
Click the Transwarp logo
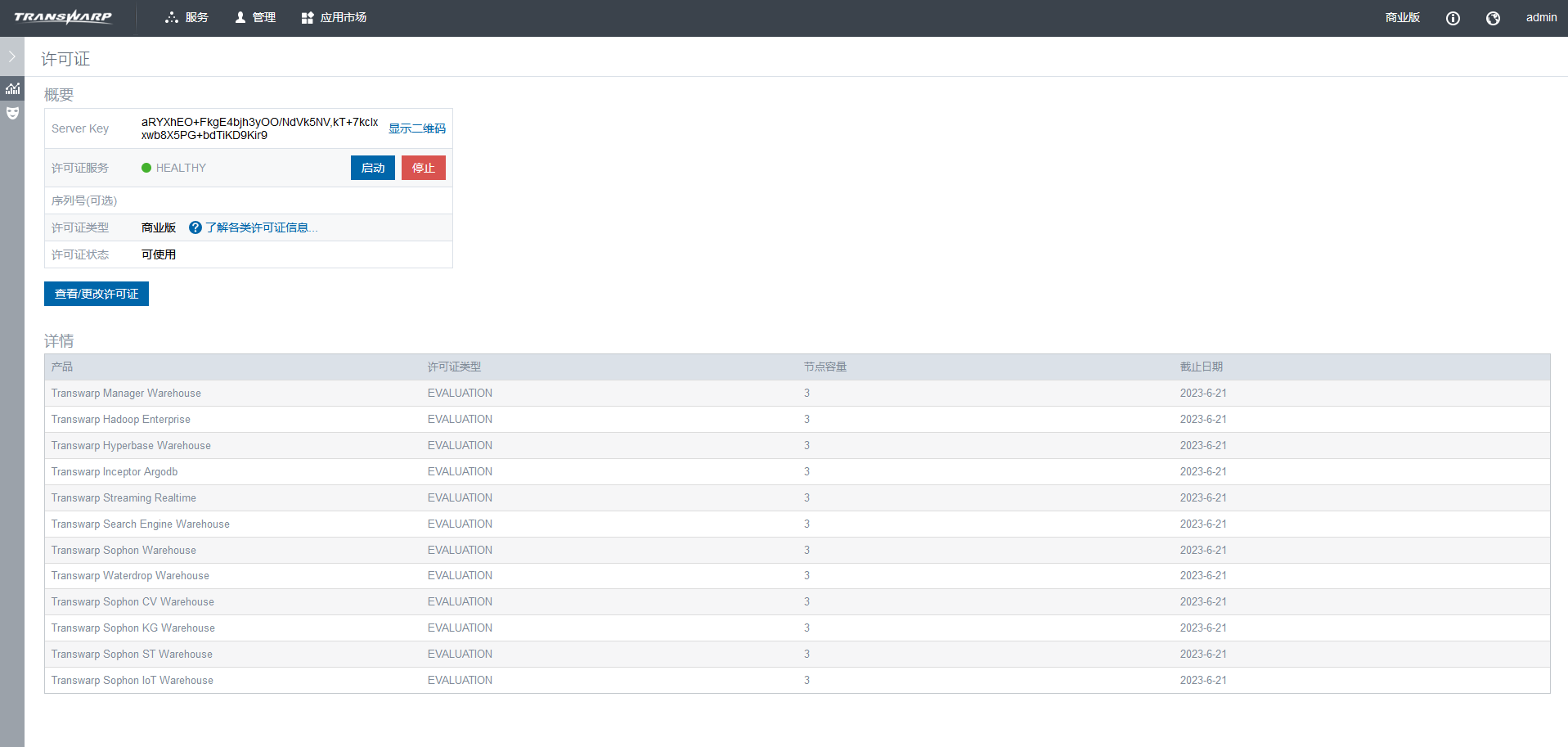pos(63,17)
